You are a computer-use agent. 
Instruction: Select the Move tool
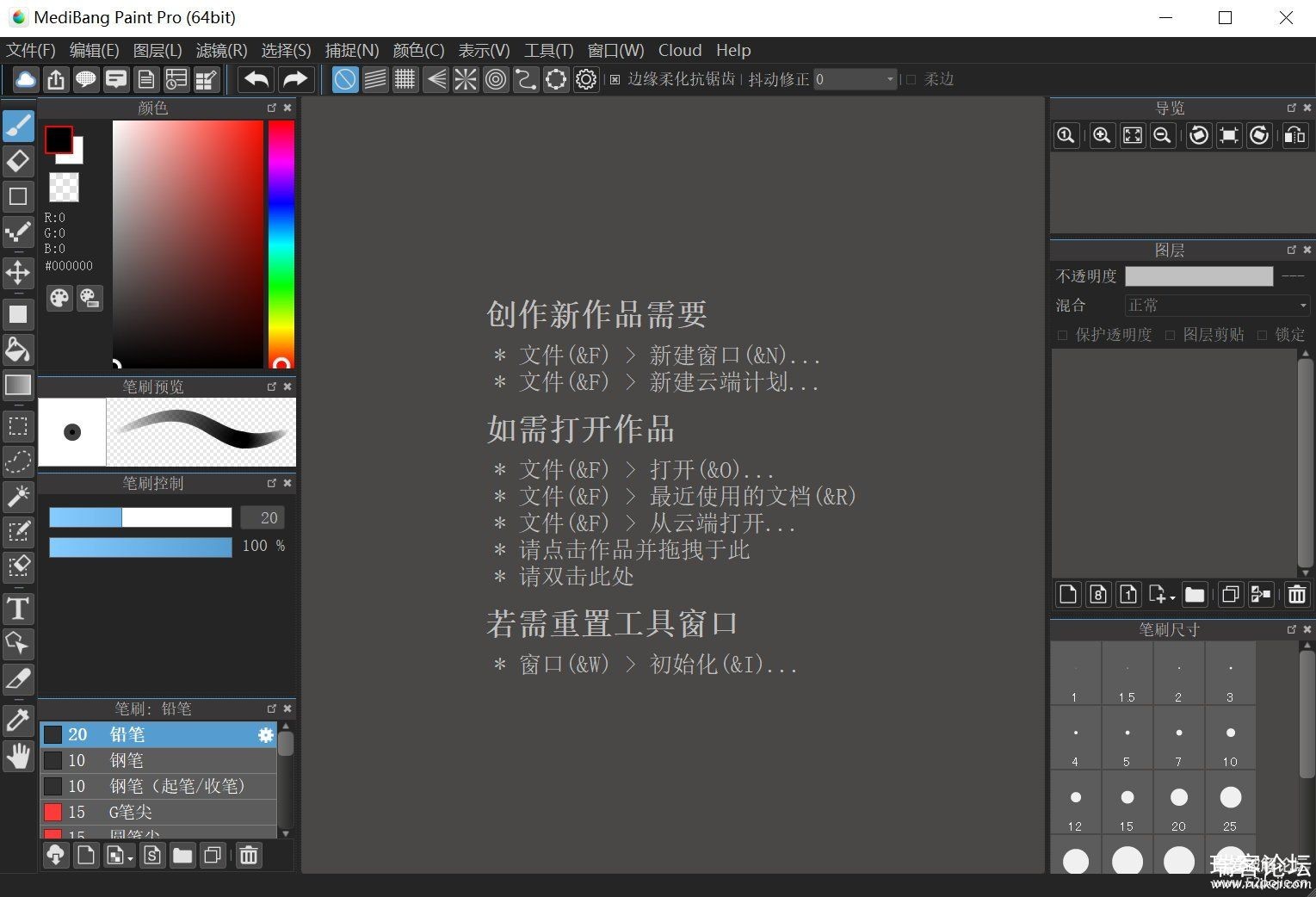[18, 274]
